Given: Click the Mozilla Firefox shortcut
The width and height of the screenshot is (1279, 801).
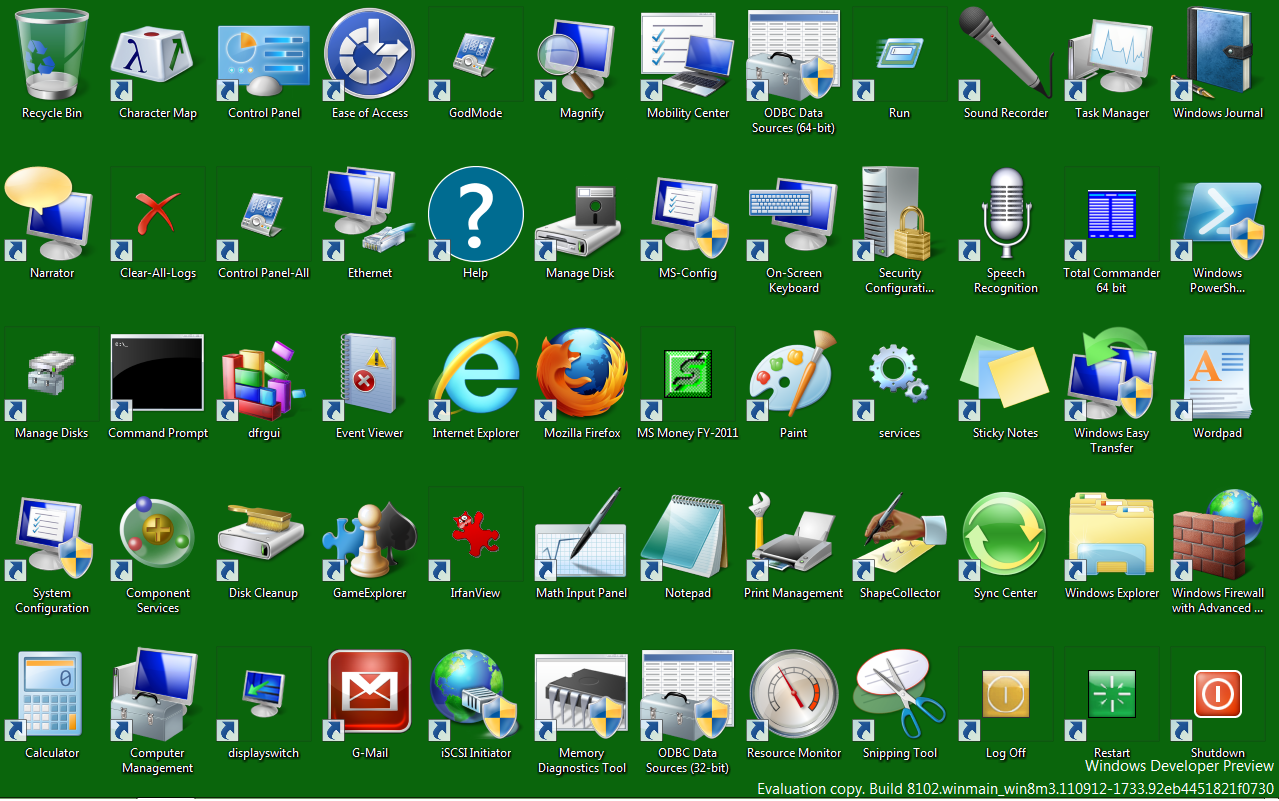Looking at the screenshot, I should (x=582, y=374).
